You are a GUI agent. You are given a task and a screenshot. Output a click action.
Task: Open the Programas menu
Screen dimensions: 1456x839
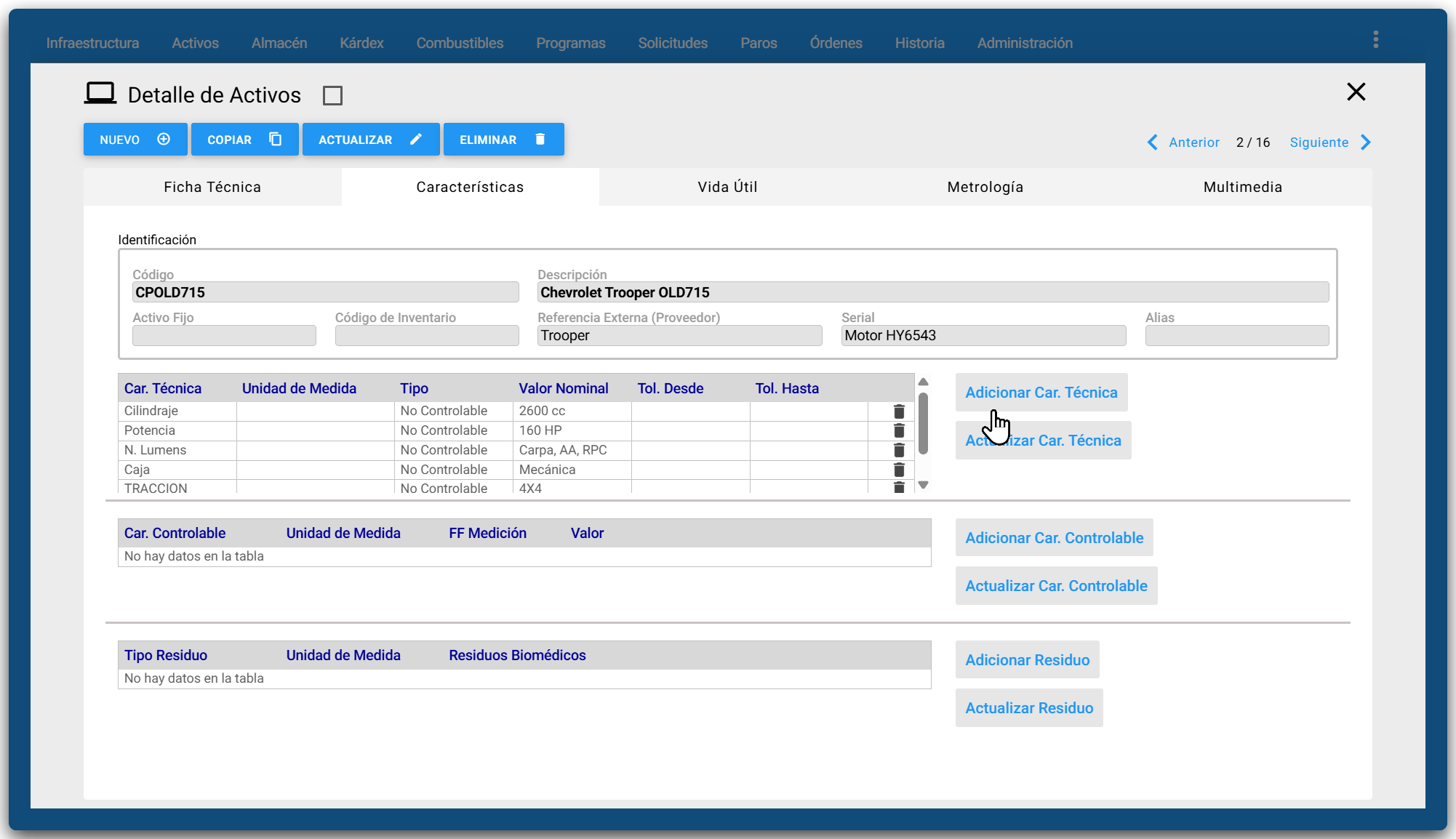coord(571,43)
